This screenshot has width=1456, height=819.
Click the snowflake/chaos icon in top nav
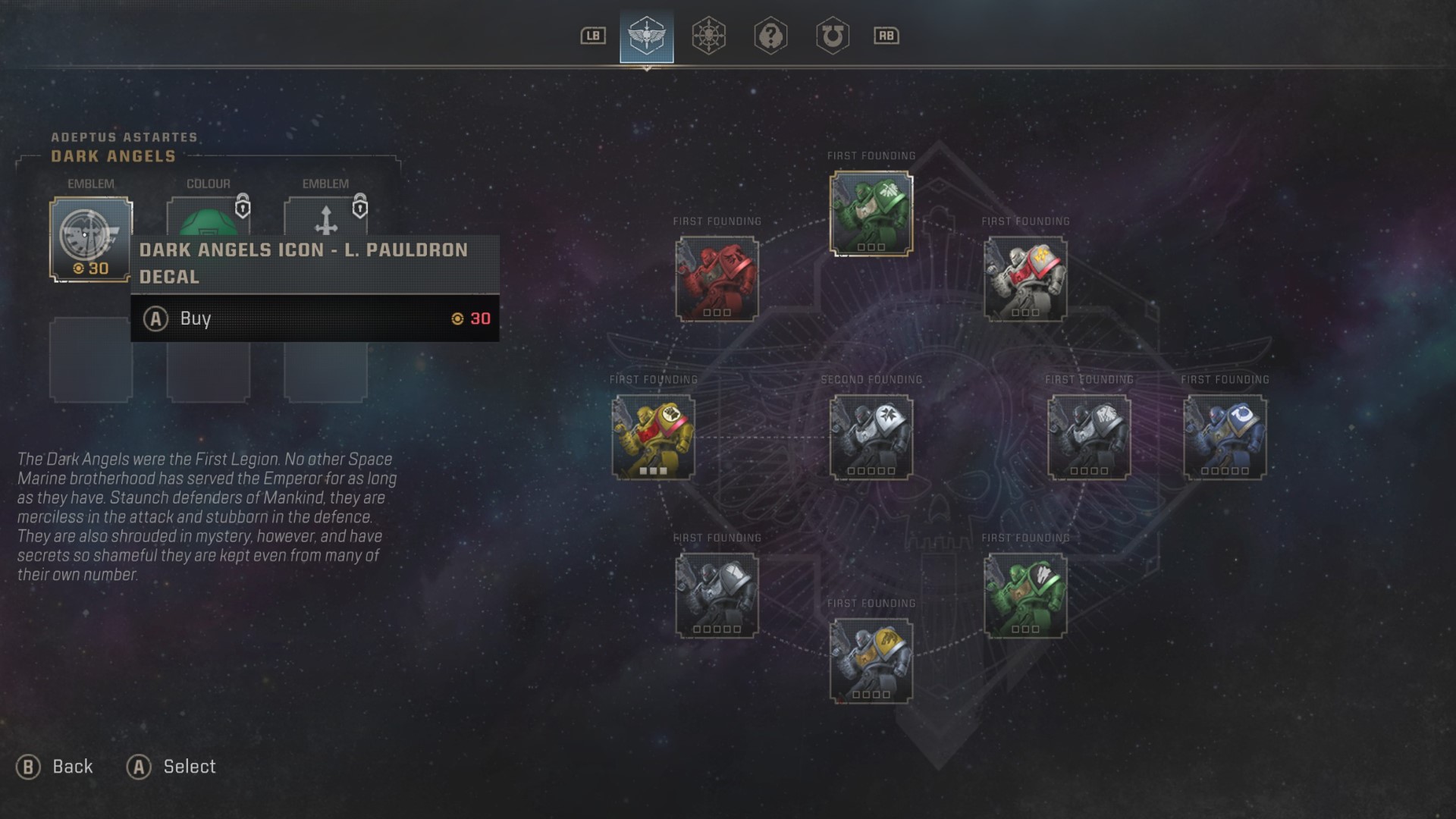click(708, 34)
